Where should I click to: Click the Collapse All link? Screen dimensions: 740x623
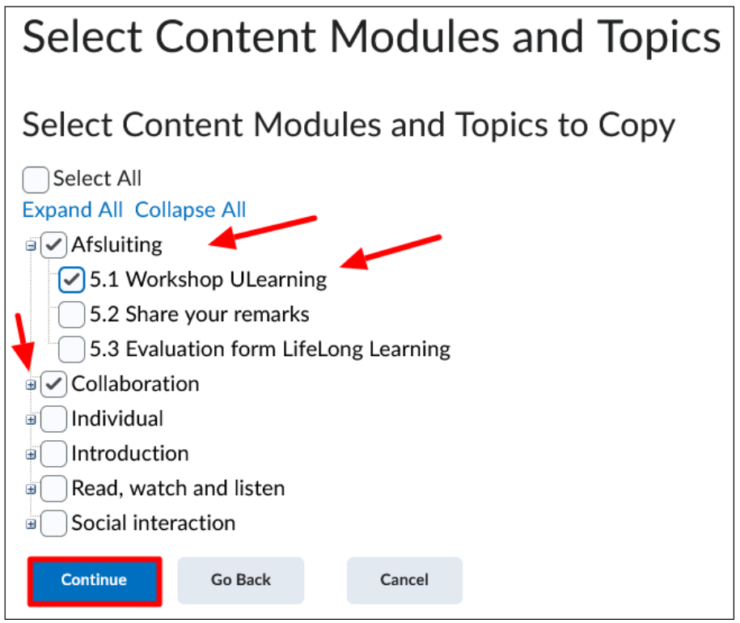(x=191, y=210)
